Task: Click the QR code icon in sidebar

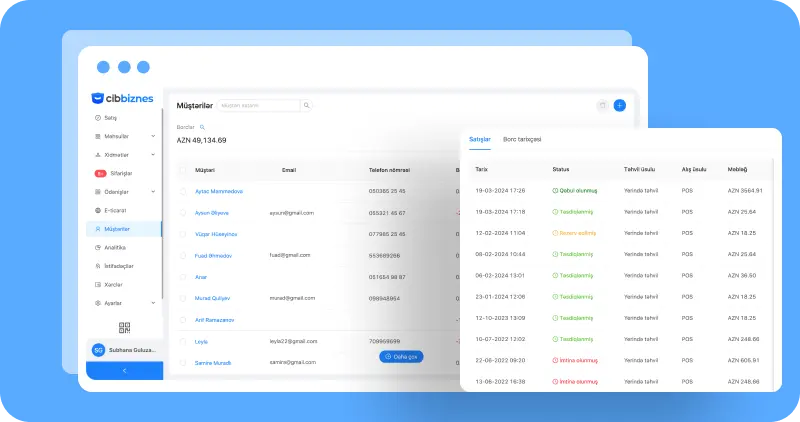Action: pyautogui.click(x=125, y=328)
